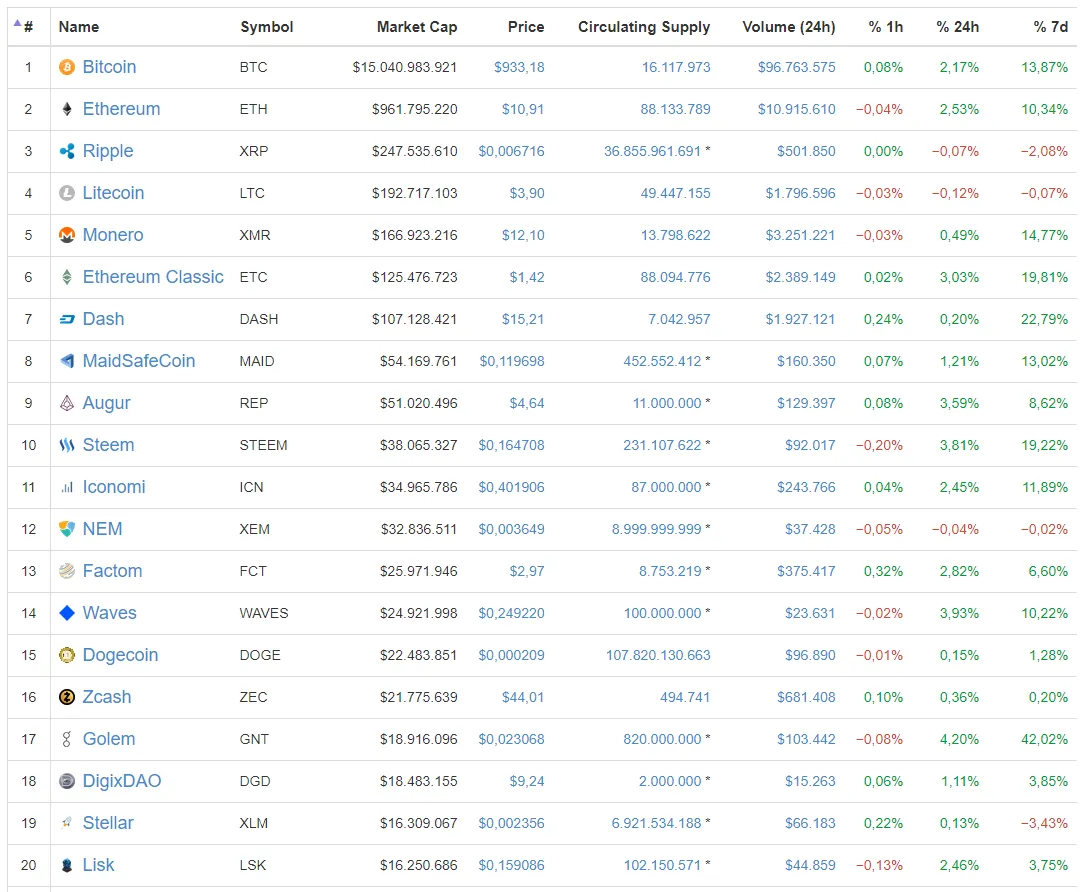Click the Steem logo icon
This screenshot has width=1086, height=892.
(x=66, y=445)
